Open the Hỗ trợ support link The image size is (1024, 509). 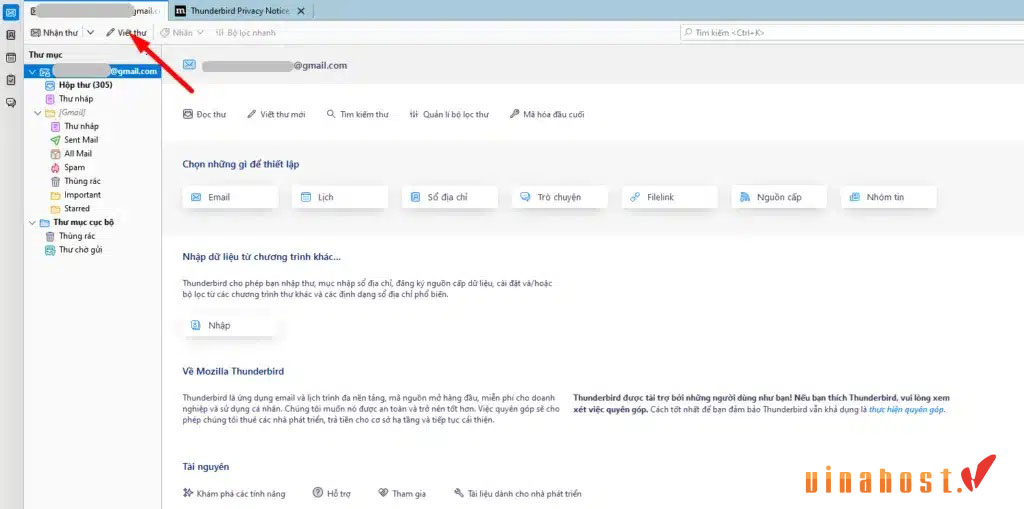(x=332, y=494)
